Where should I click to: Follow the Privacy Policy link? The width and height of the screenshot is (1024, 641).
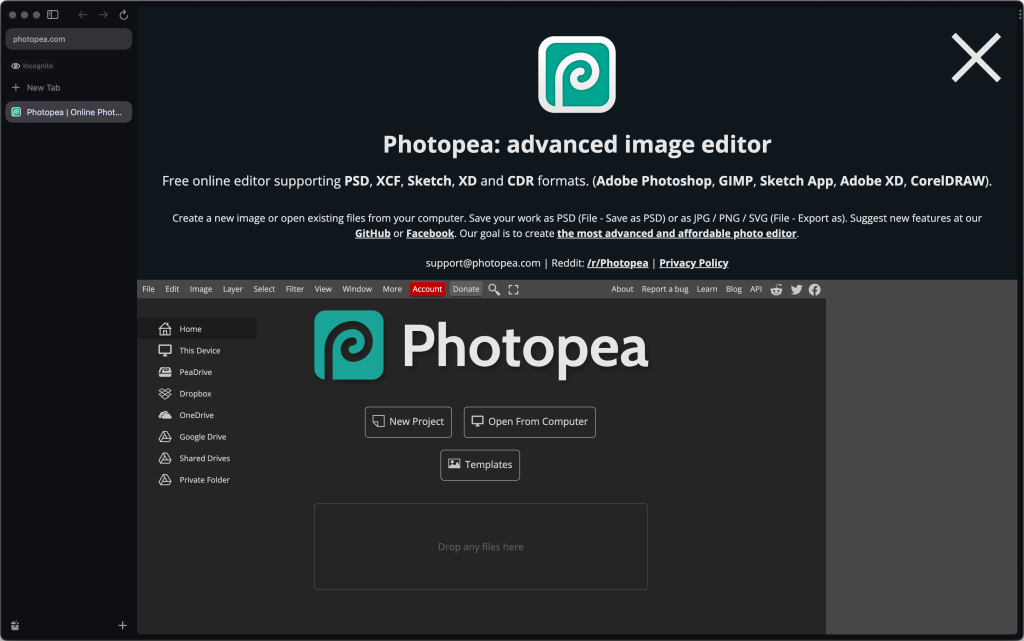point(693,263)
